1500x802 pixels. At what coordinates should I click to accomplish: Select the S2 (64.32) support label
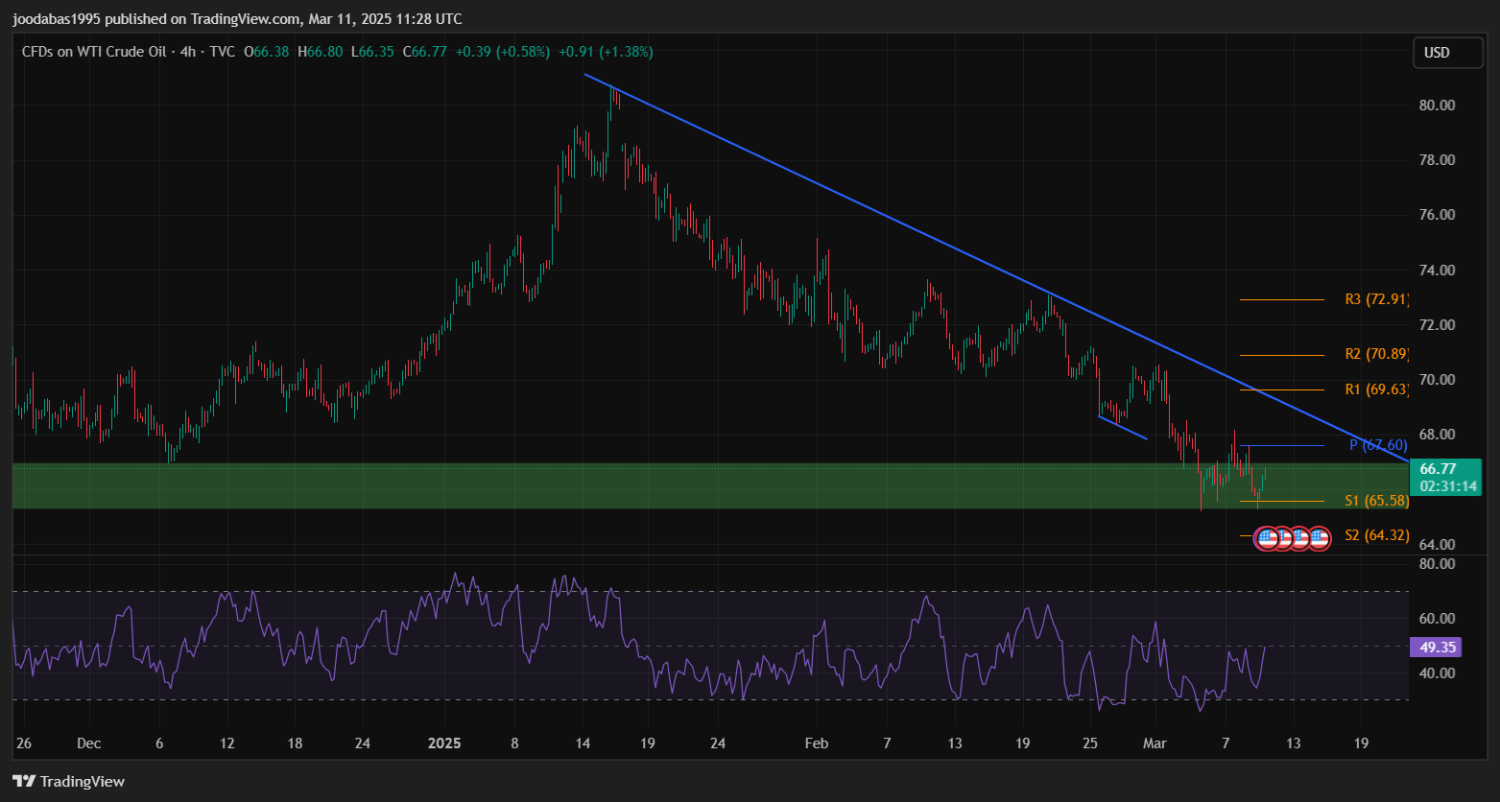pyautogui.click(x=1376, y=536)
